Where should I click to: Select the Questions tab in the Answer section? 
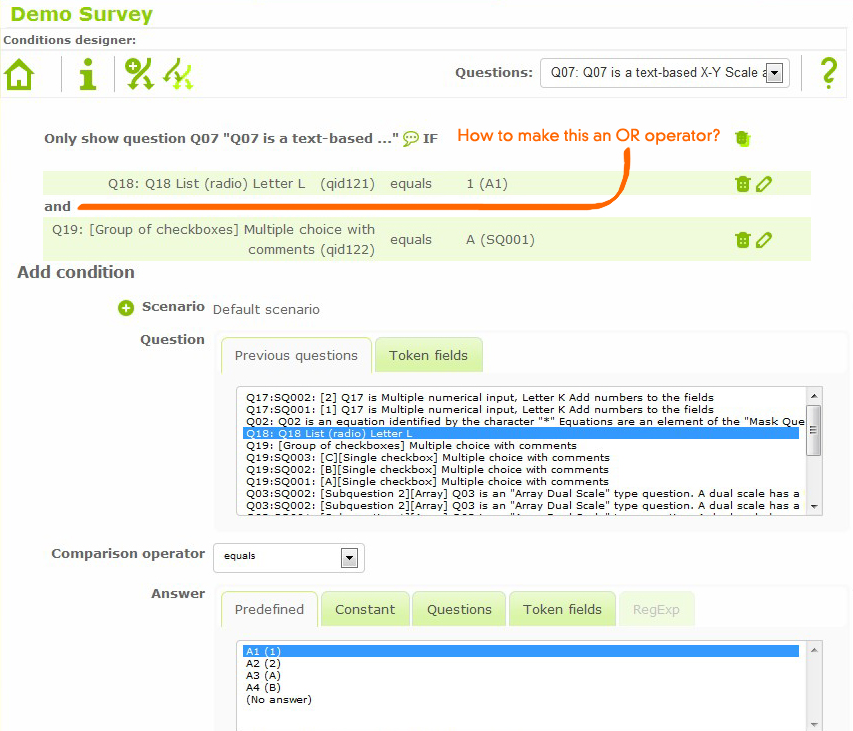click(x=459, y=610)
